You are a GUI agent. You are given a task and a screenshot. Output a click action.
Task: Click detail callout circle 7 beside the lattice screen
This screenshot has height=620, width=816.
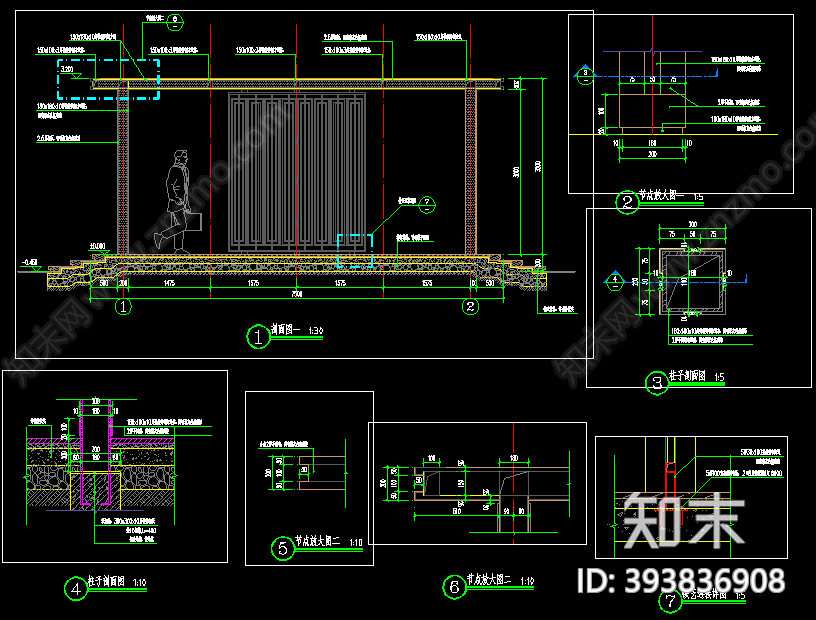pos(427,205)
